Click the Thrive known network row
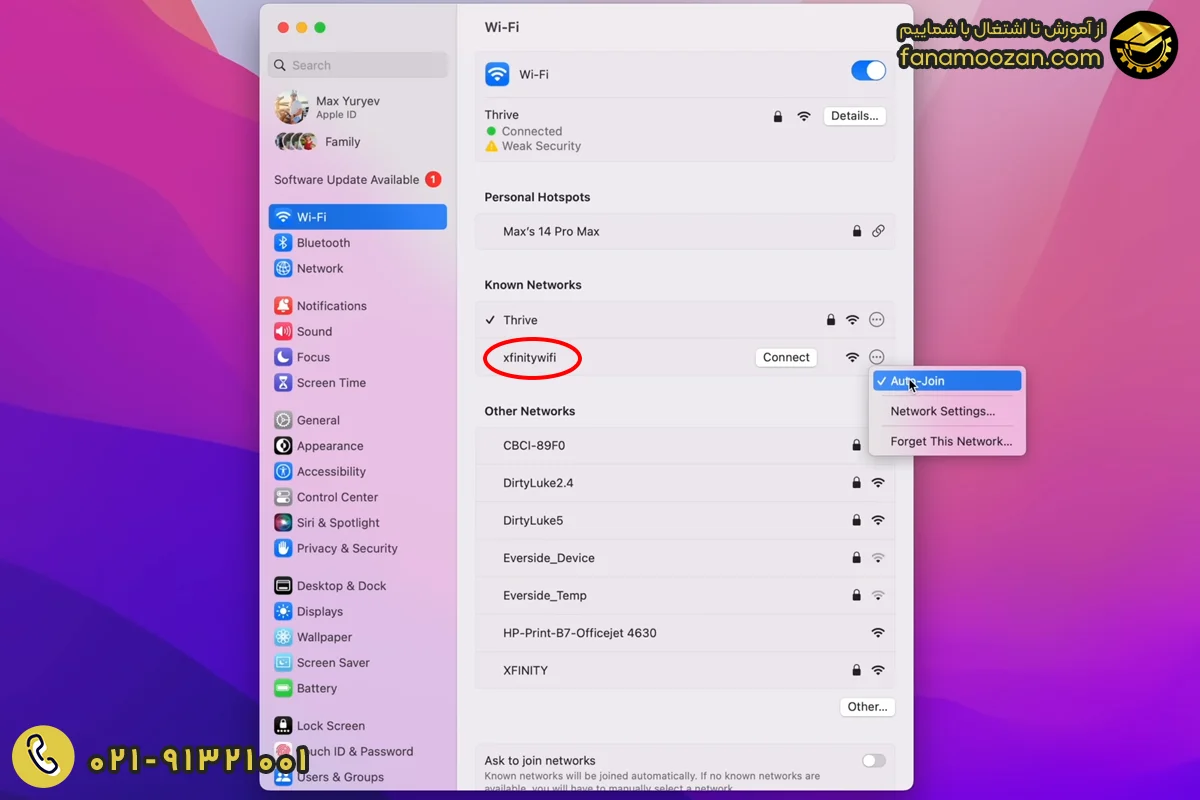 [x=684, y=320]
